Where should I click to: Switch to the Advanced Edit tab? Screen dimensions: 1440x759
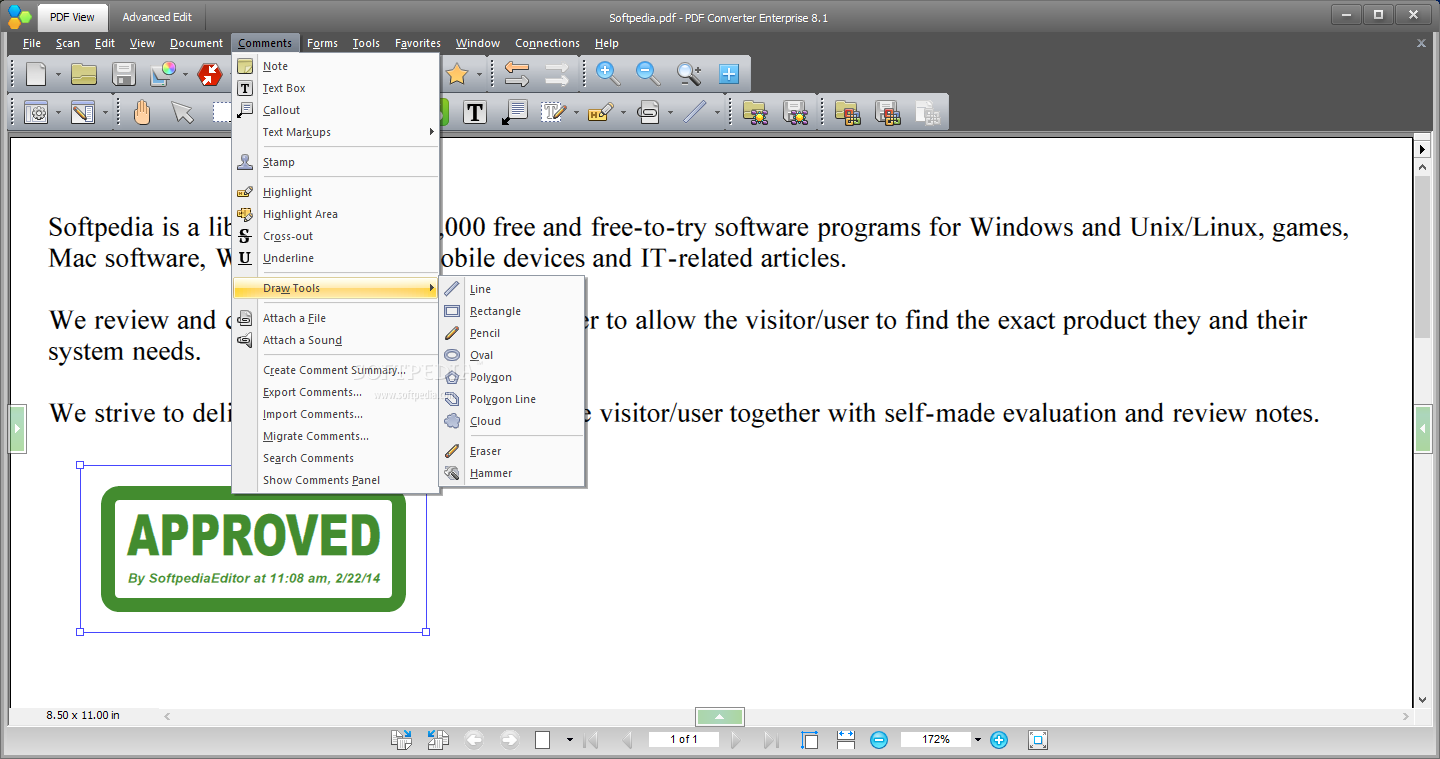(157, 17)
